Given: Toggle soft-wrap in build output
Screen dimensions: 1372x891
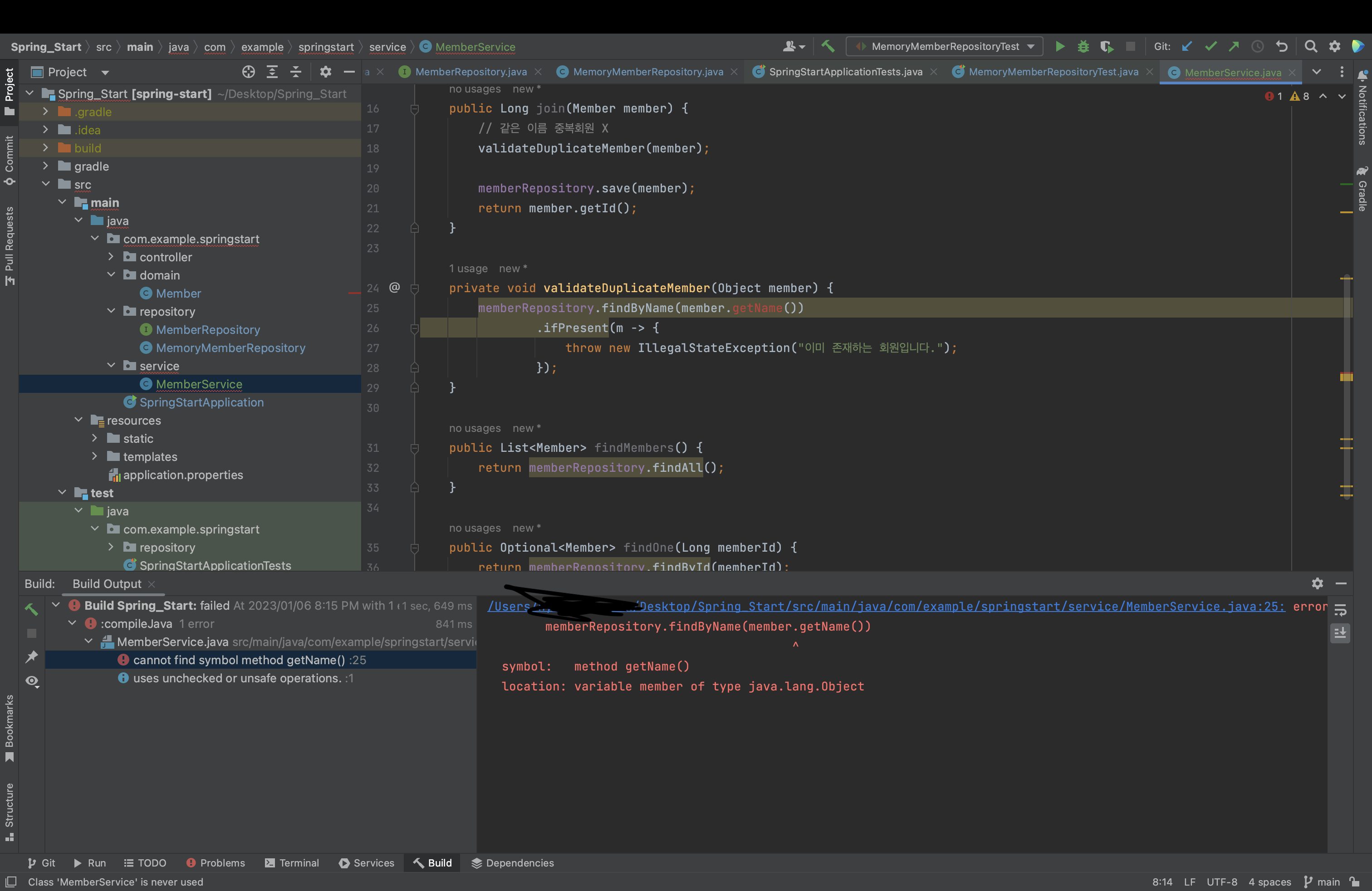Looking at the screenshot, I should (1340, 610).
